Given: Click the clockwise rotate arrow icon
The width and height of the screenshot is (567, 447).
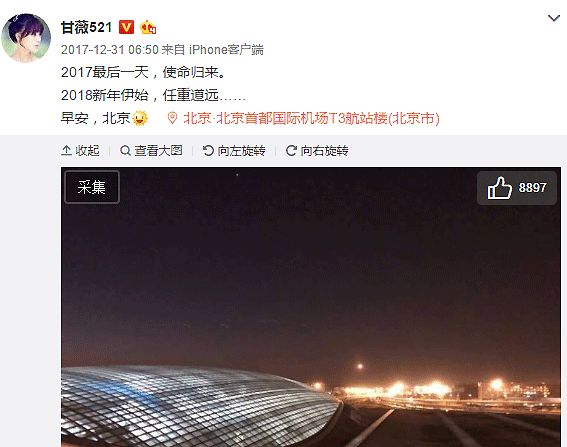Looking at the screenshot, I should (291, 150).
